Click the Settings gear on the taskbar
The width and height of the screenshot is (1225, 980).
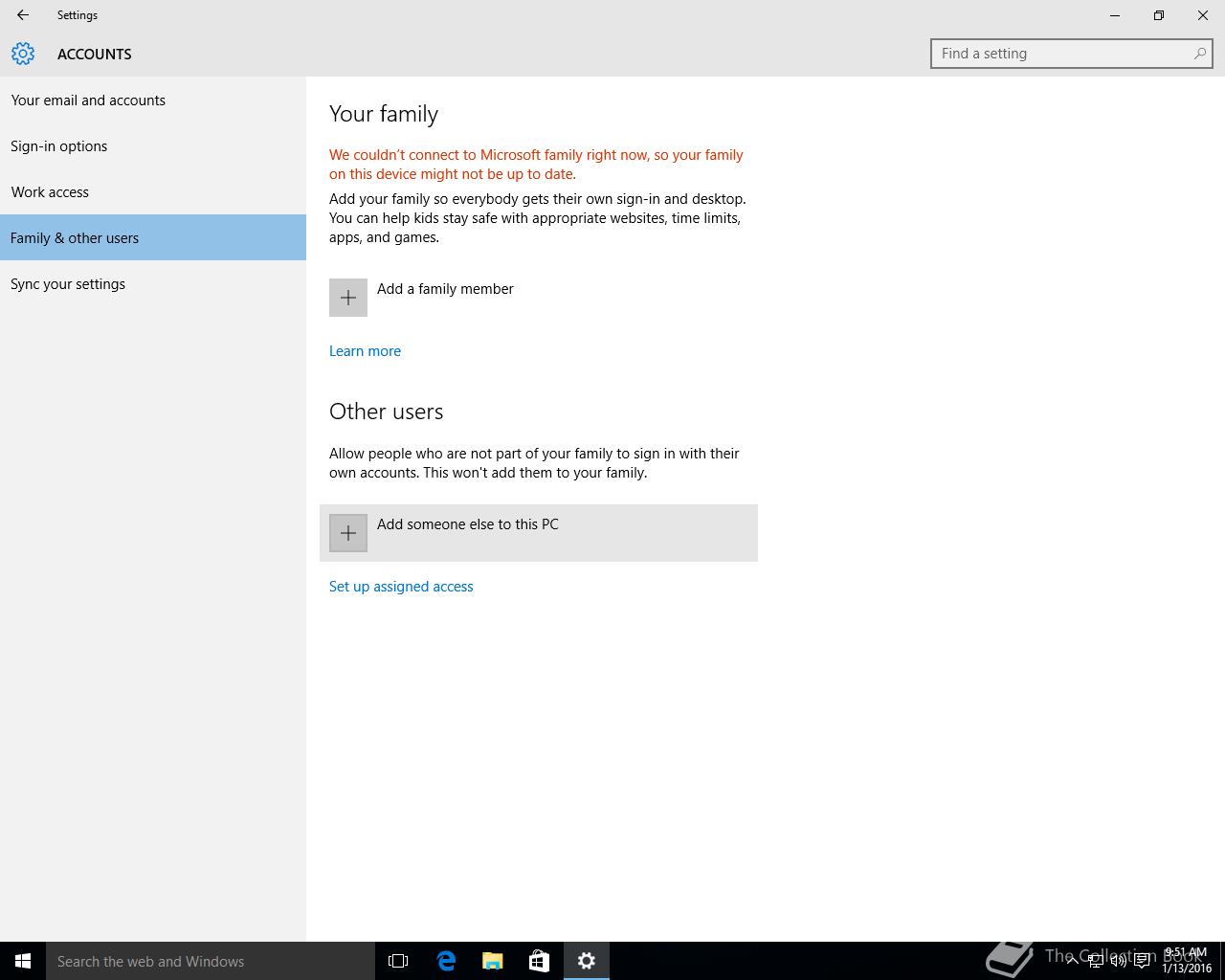(586, 961)
